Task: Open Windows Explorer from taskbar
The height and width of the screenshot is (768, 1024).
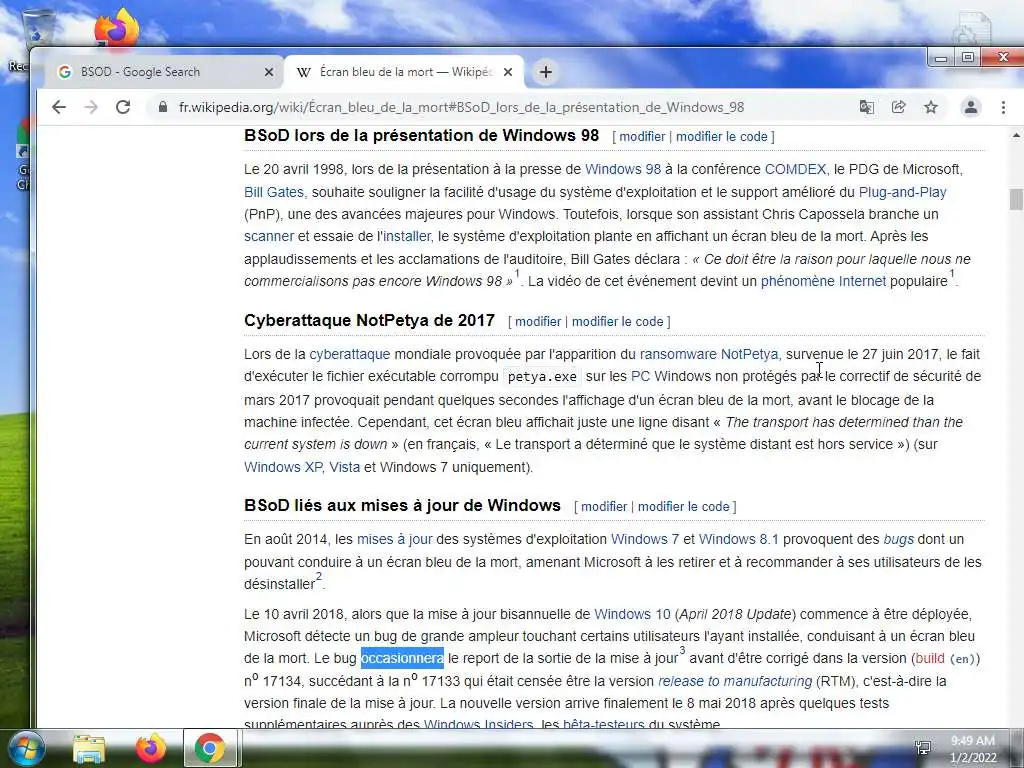Action: coord(89,748)
